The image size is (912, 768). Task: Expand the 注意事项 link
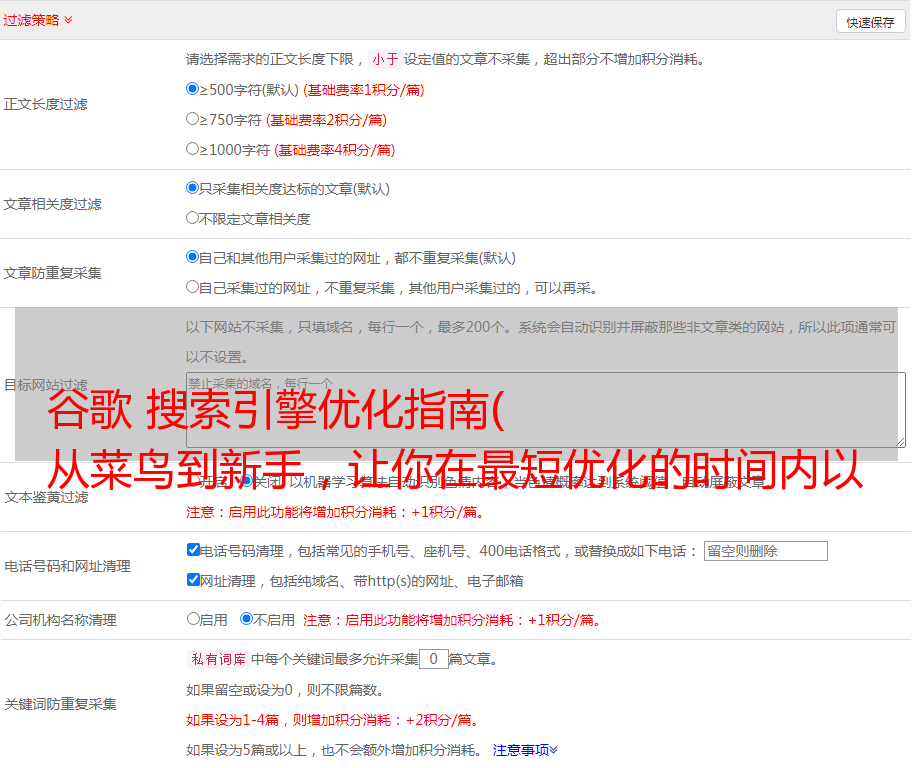pos(525,749)
